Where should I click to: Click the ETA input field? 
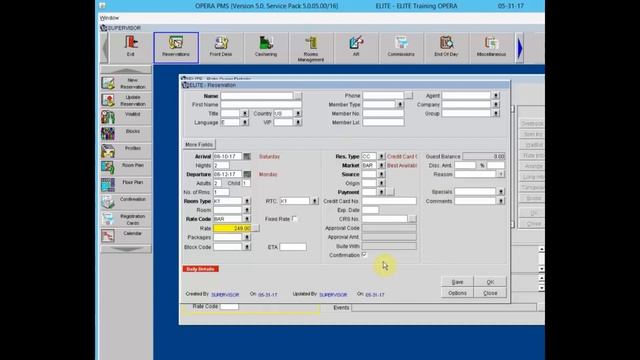(x=293, y=247)
